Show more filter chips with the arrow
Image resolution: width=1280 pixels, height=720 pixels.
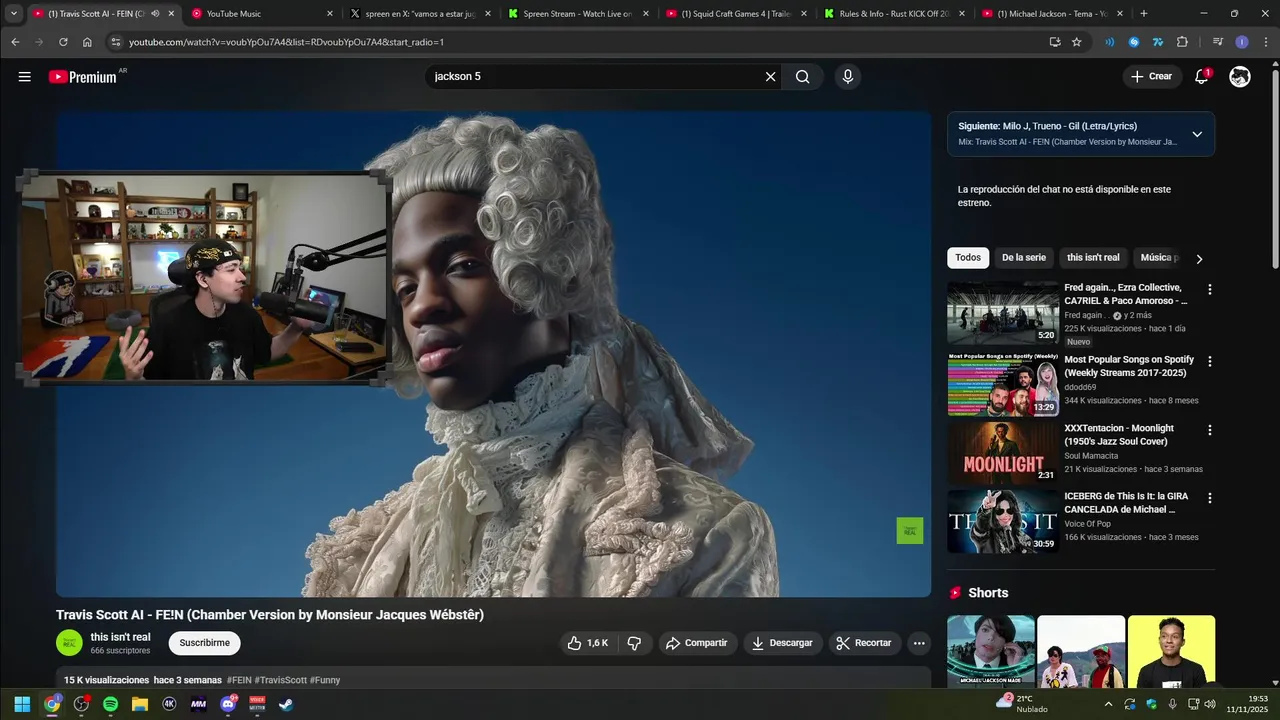[1199, 259]
